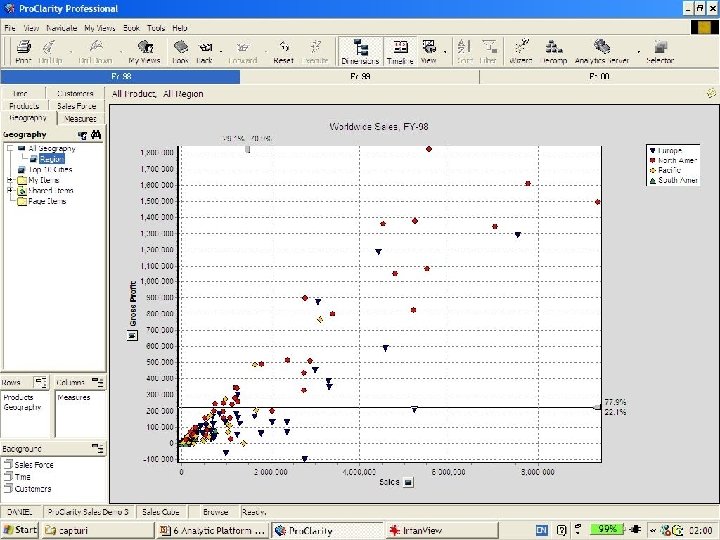This screenshot has height=540, width=720.
Task: Click the Print toolbar icon
Action: pos(23,51)
